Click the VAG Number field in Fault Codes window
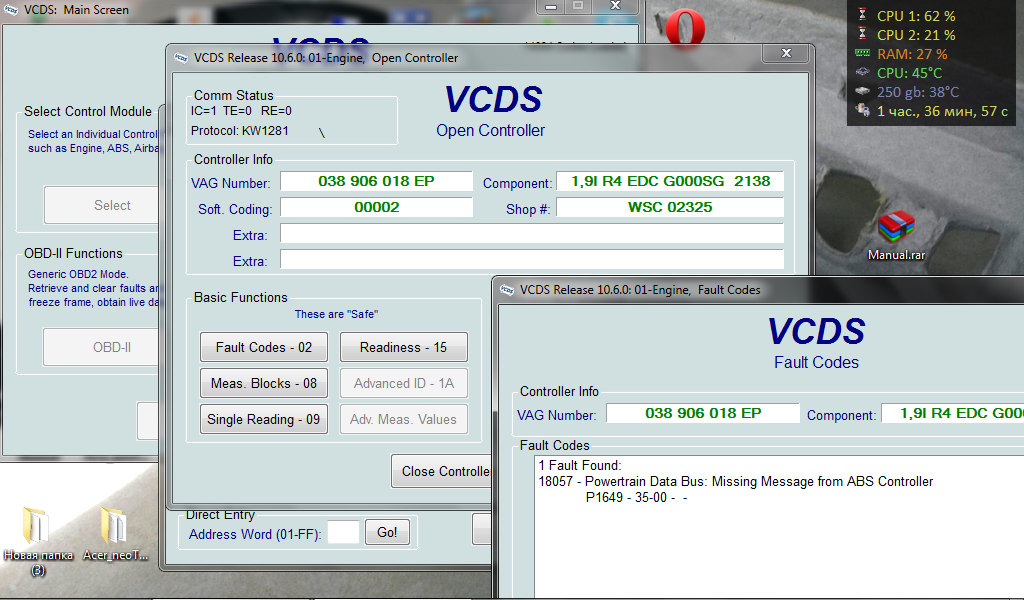Viewport: 1024px width, 600px height. [x=703, y=413]
